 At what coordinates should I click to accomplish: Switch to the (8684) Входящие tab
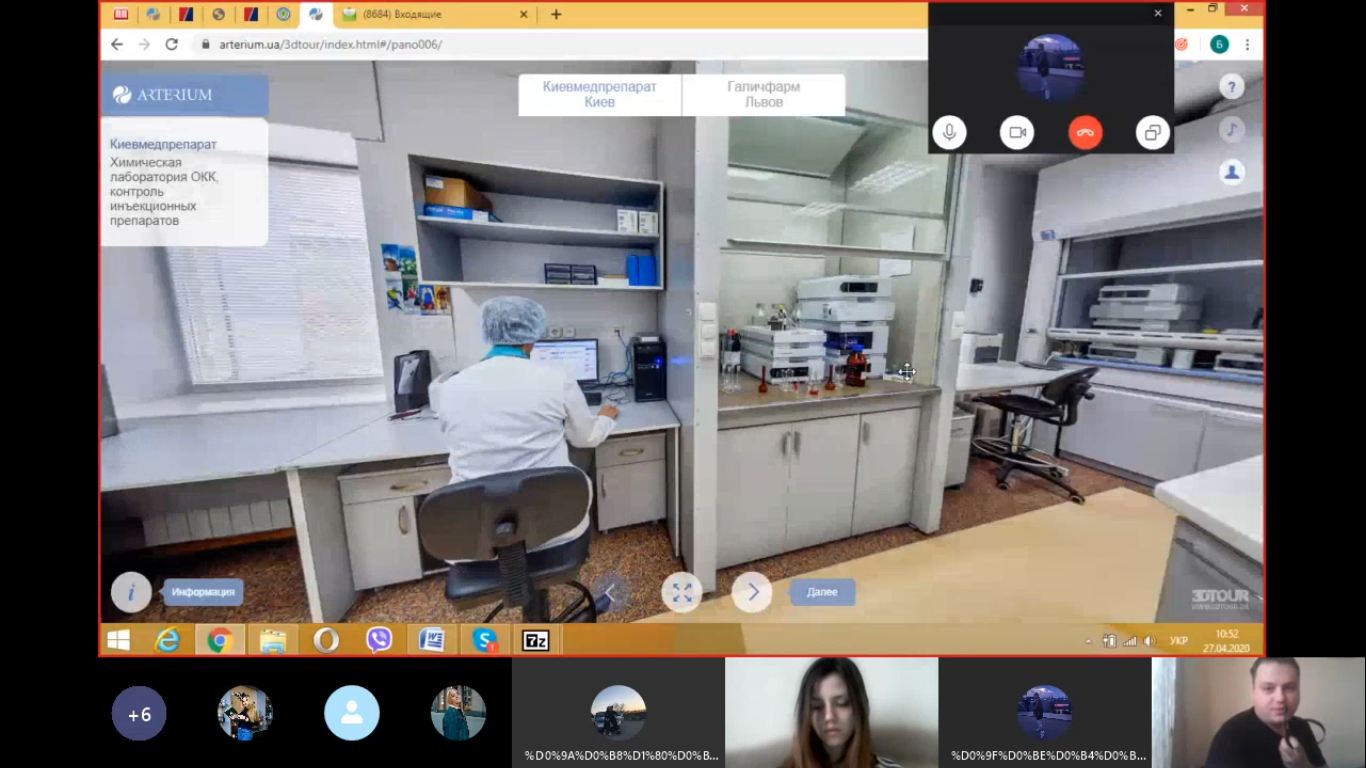click(433, 14)
